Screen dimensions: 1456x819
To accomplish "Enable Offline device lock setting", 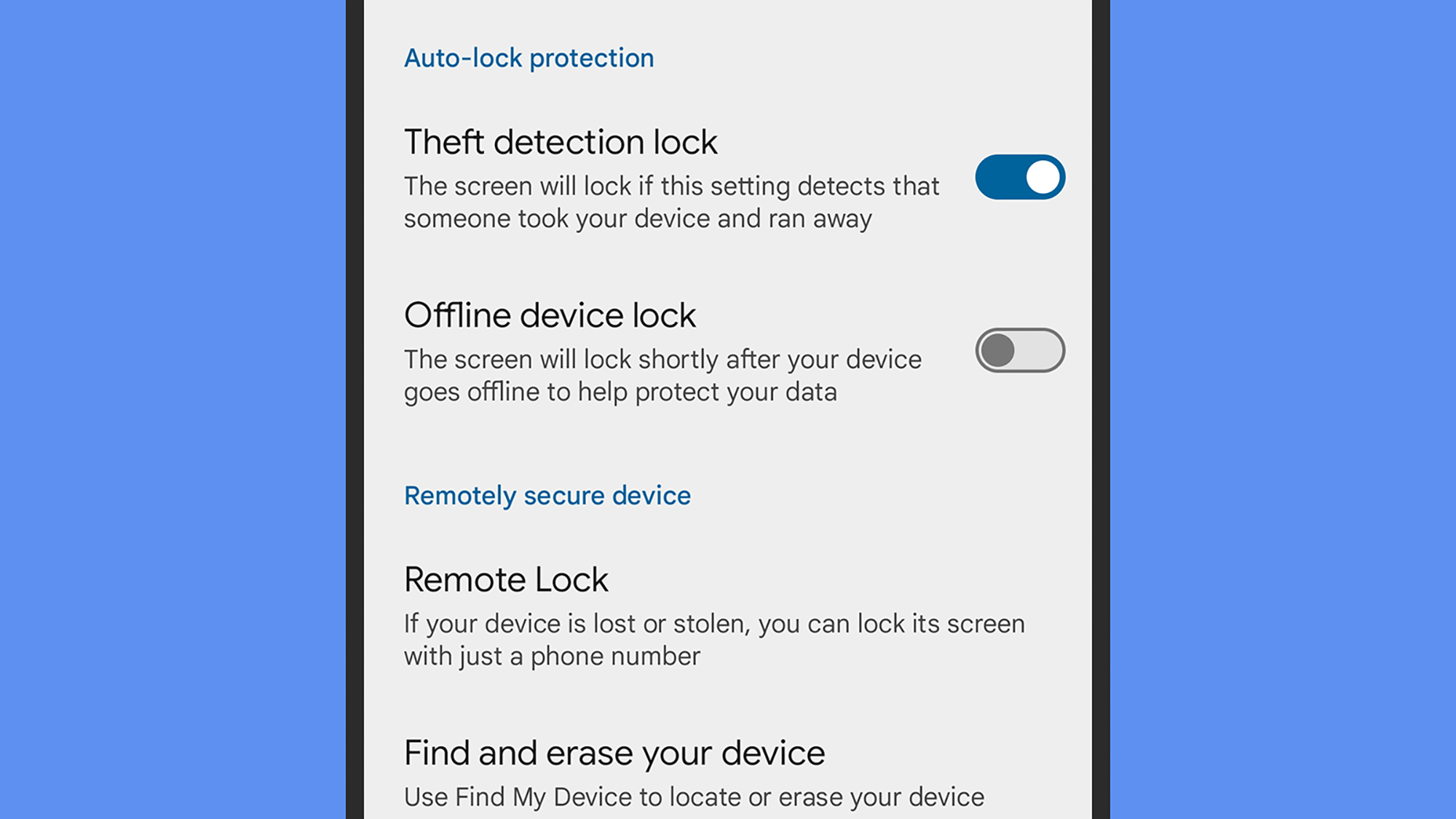I will pyautogui.click(x=1018, y=350).
